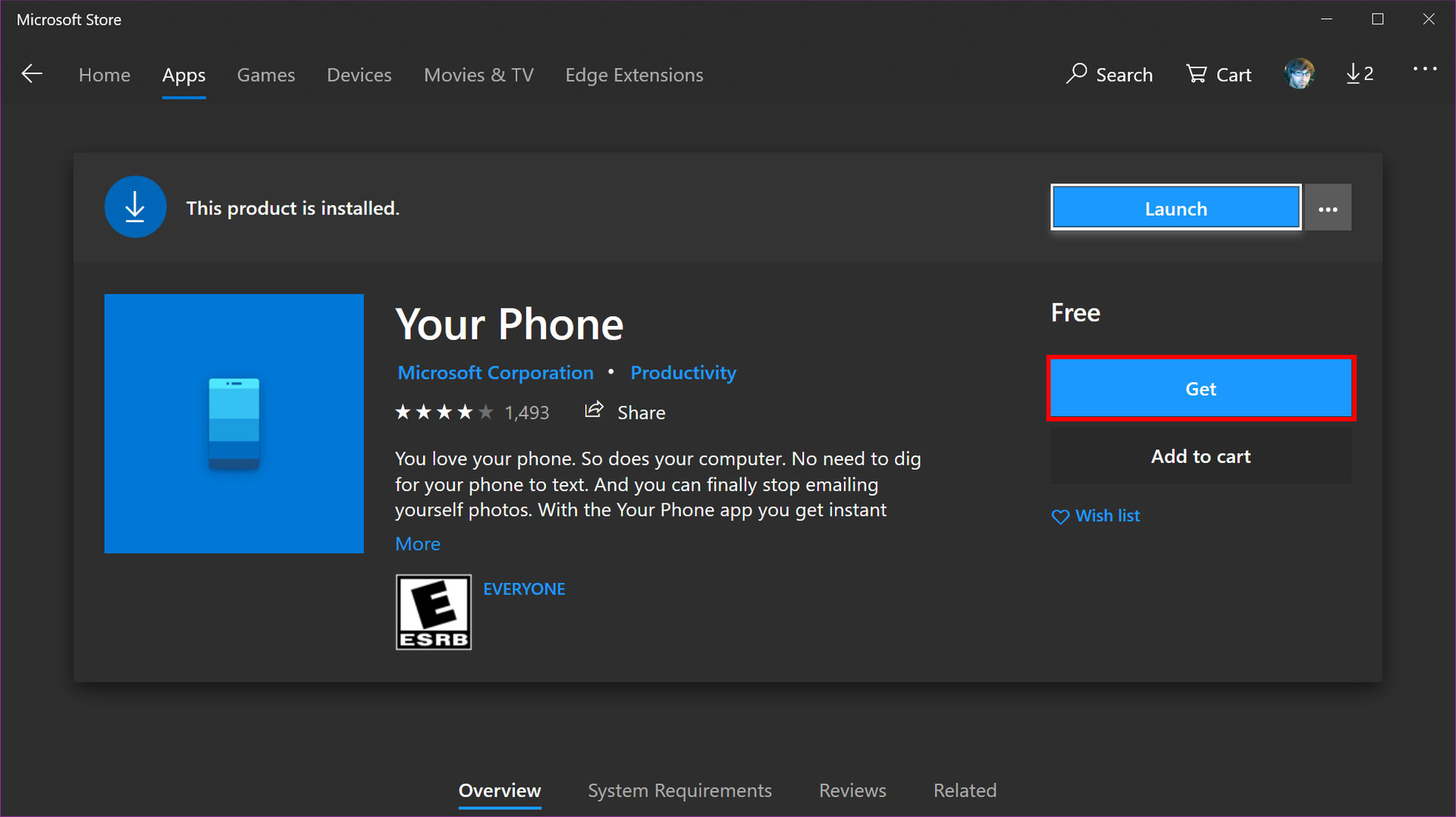
Task: Click the ESRB rating badge
Action: click(433, 612)
